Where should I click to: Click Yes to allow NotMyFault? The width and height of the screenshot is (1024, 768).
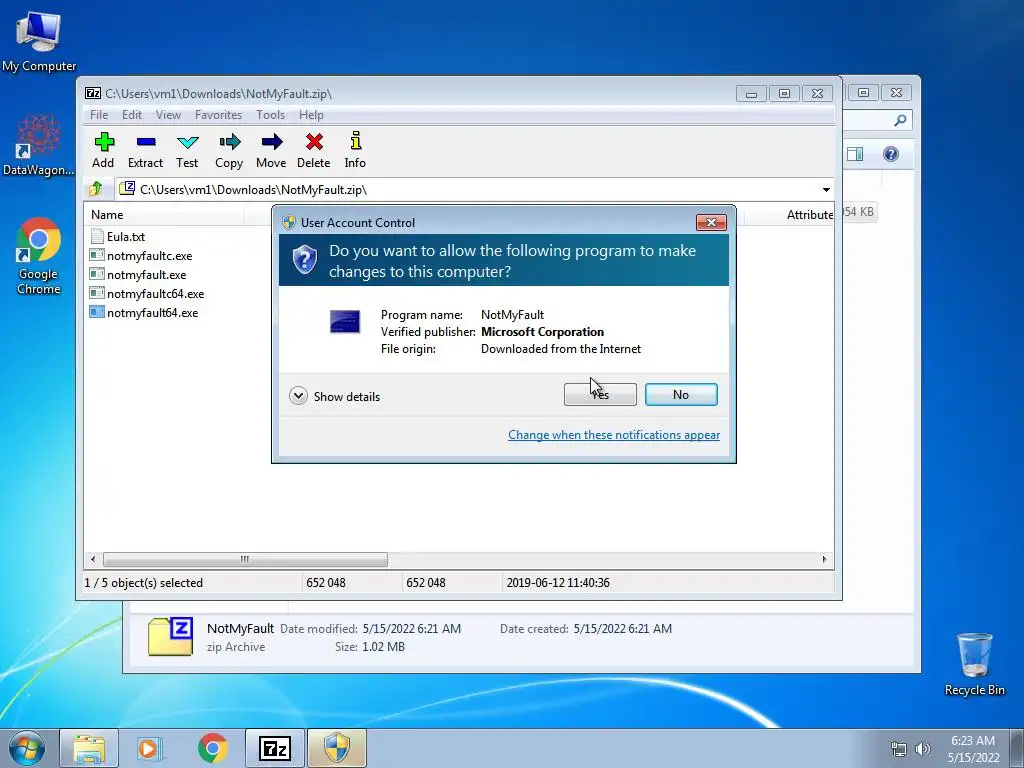click(600, 394)
